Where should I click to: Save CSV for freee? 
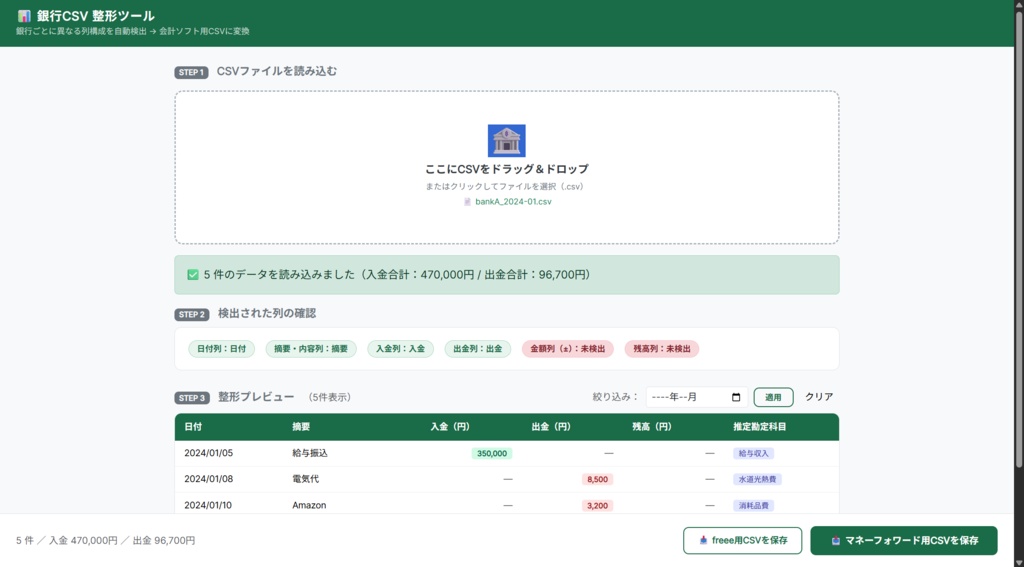point(743,540)
